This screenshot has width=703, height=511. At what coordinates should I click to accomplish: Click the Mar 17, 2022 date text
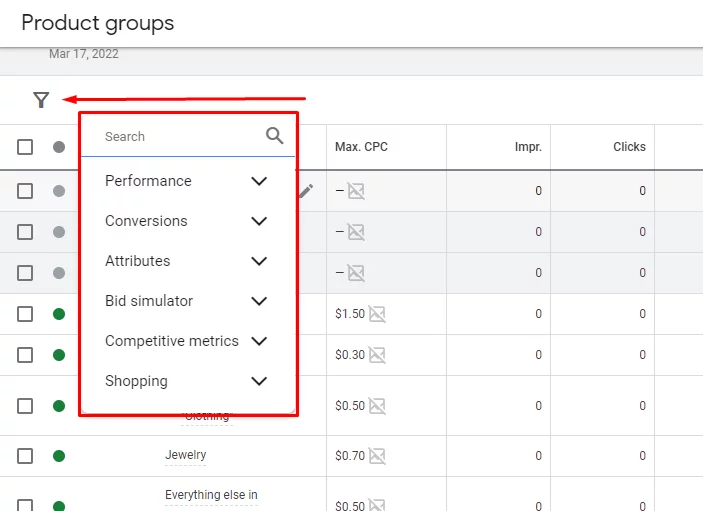click(x=84, y=54)
